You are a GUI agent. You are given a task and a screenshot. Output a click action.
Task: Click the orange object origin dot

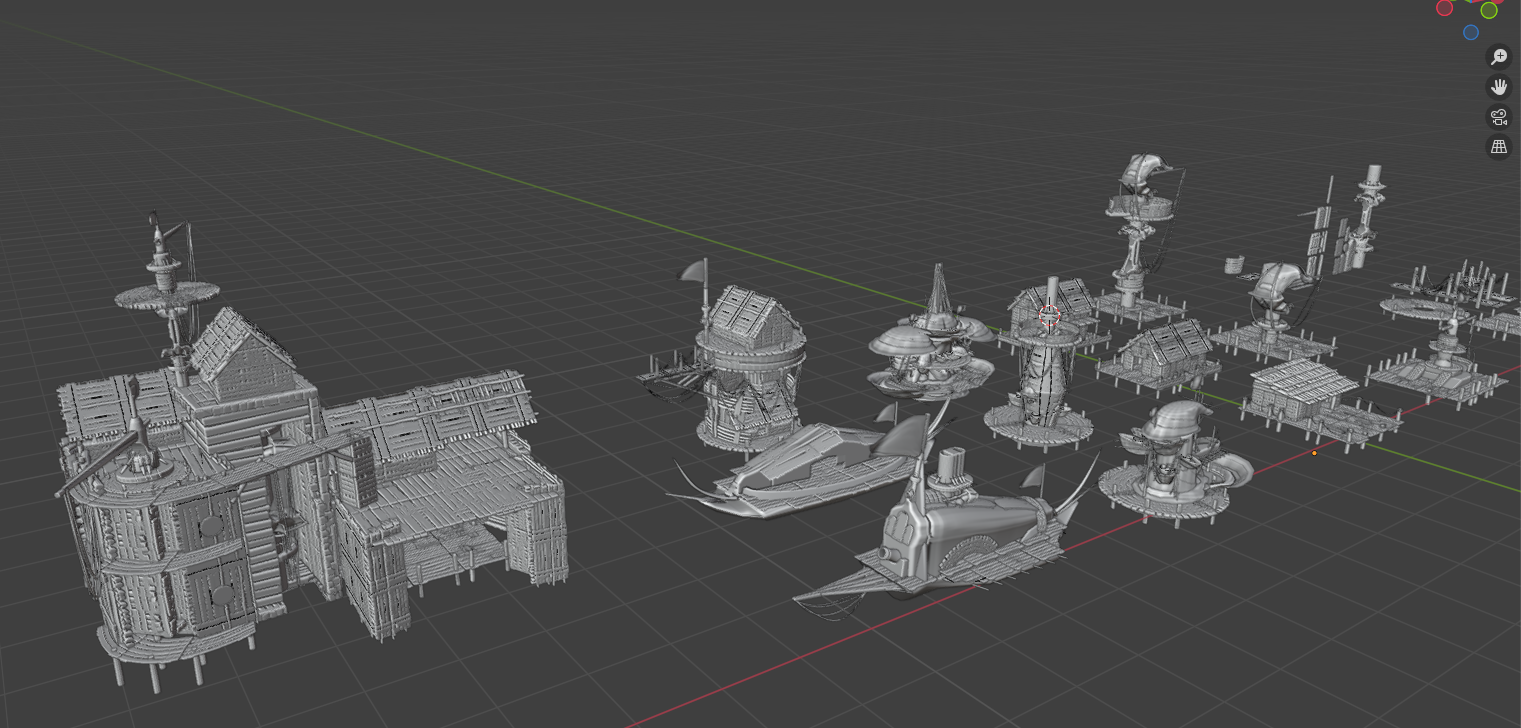pyautogui.click(x=1314, y=453)
